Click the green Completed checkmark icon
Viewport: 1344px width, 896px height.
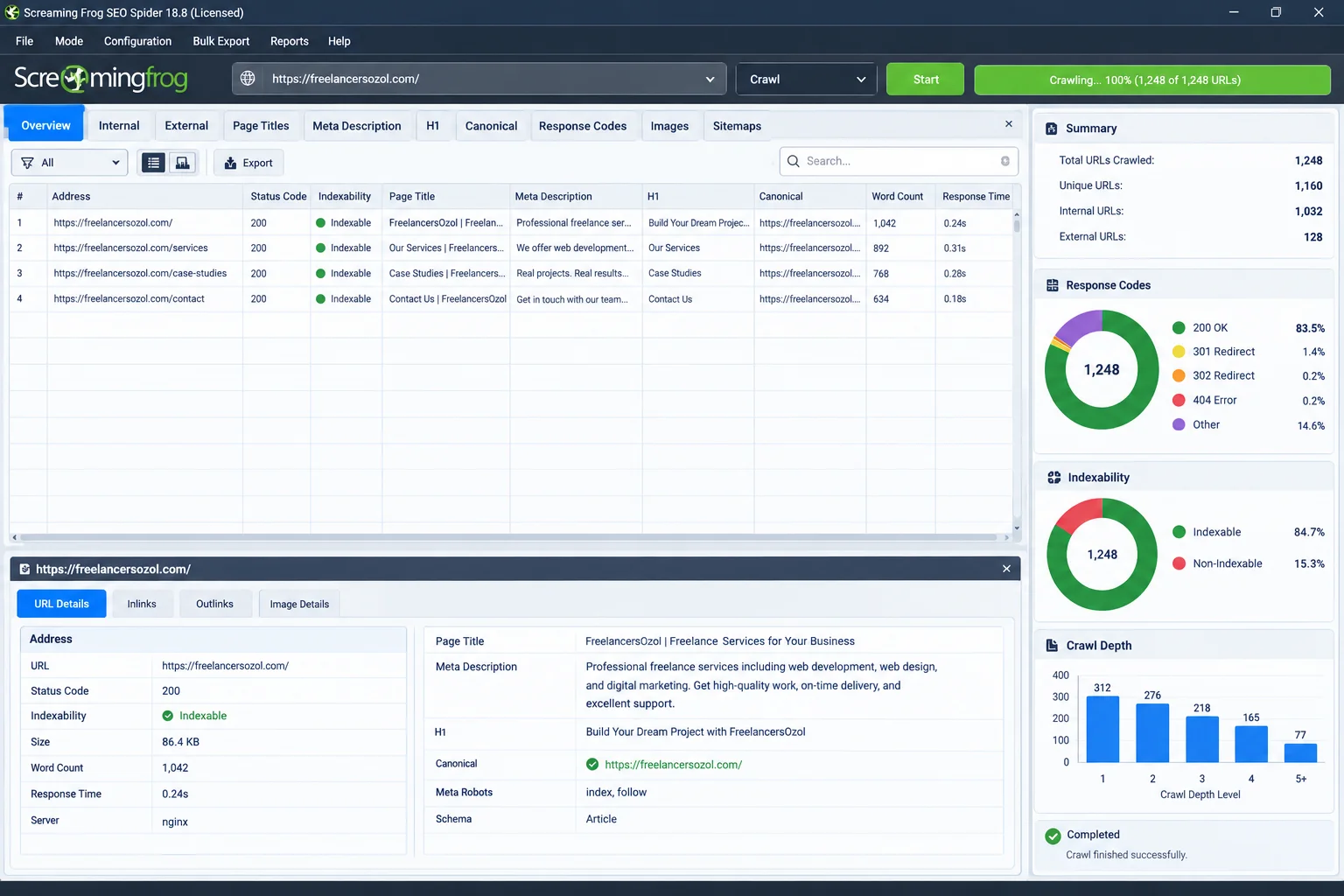point(1053,836)
